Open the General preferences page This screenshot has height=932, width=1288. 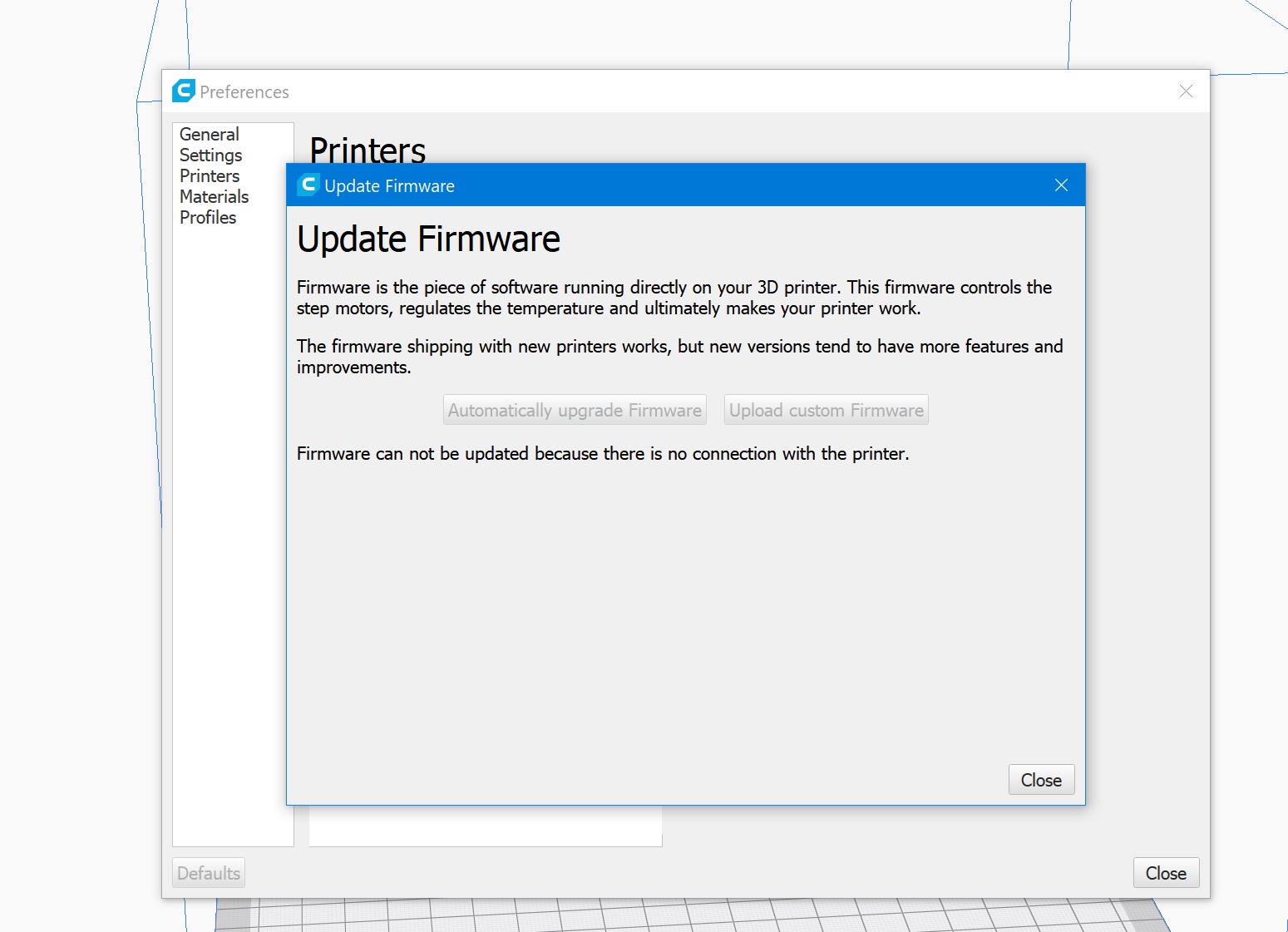pos(210,134)
